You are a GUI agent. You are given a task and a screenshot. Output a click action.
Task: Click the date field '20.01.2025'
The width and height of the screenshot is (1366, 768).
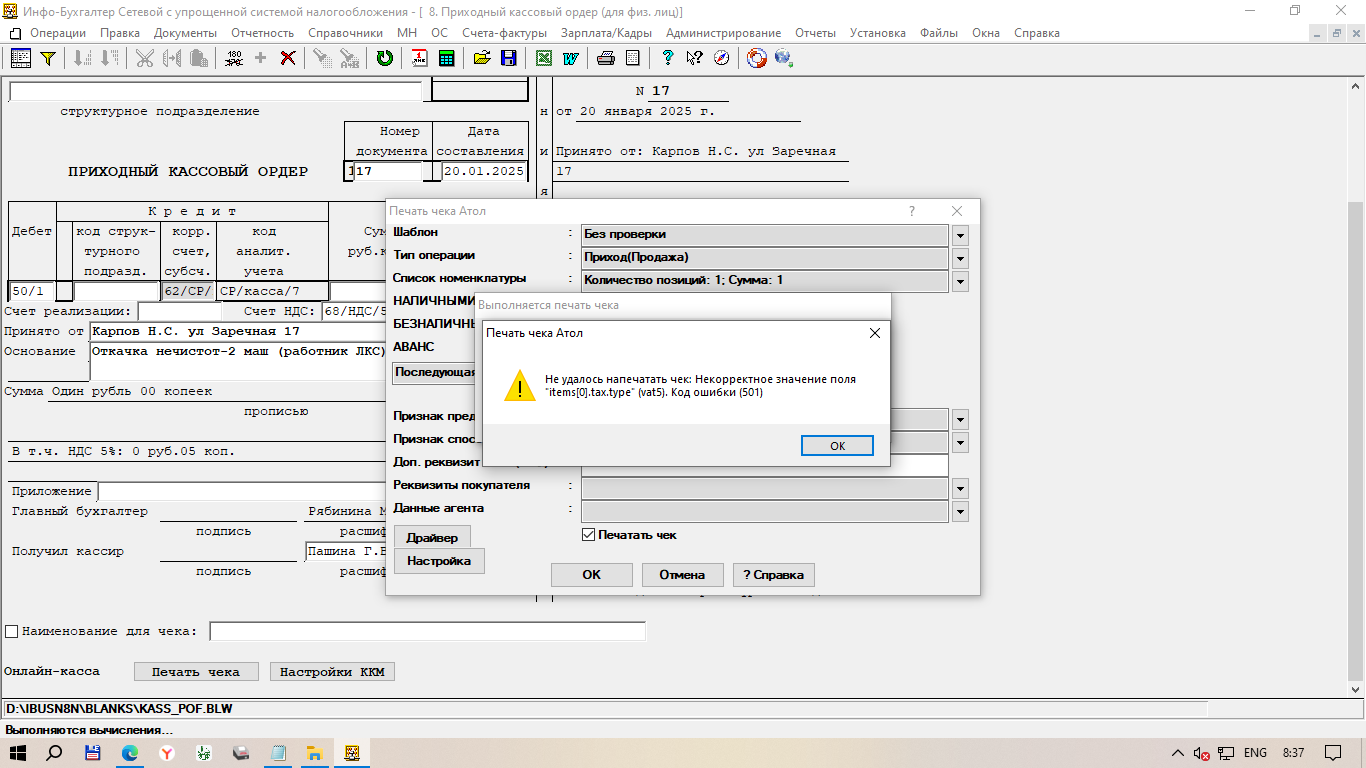[484, 171]
